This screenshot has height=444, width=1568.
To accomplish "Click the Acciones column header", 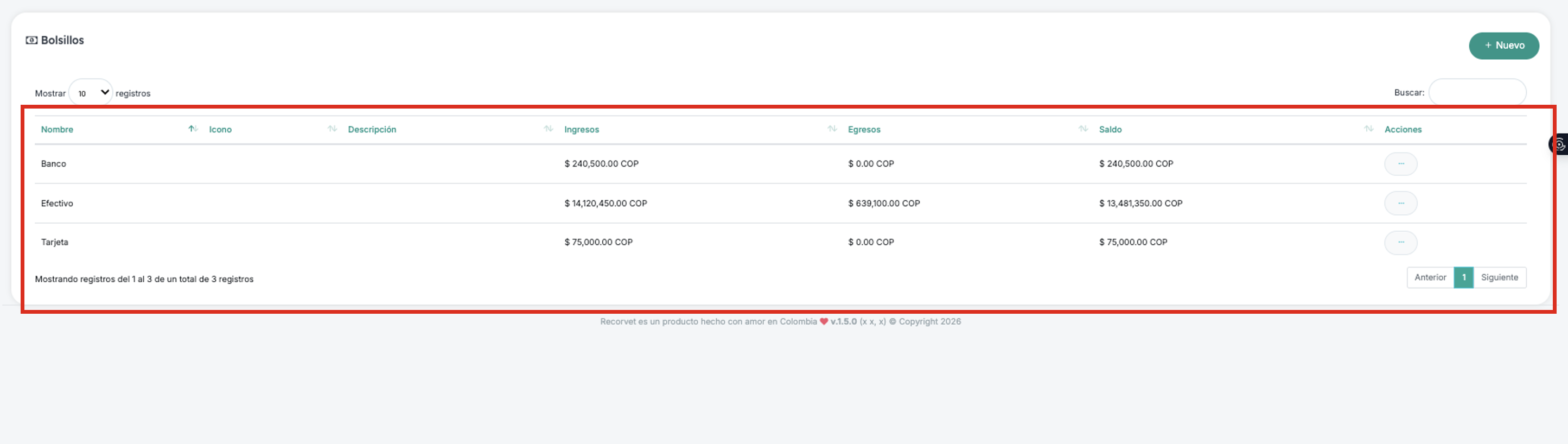I will 1403,129.
